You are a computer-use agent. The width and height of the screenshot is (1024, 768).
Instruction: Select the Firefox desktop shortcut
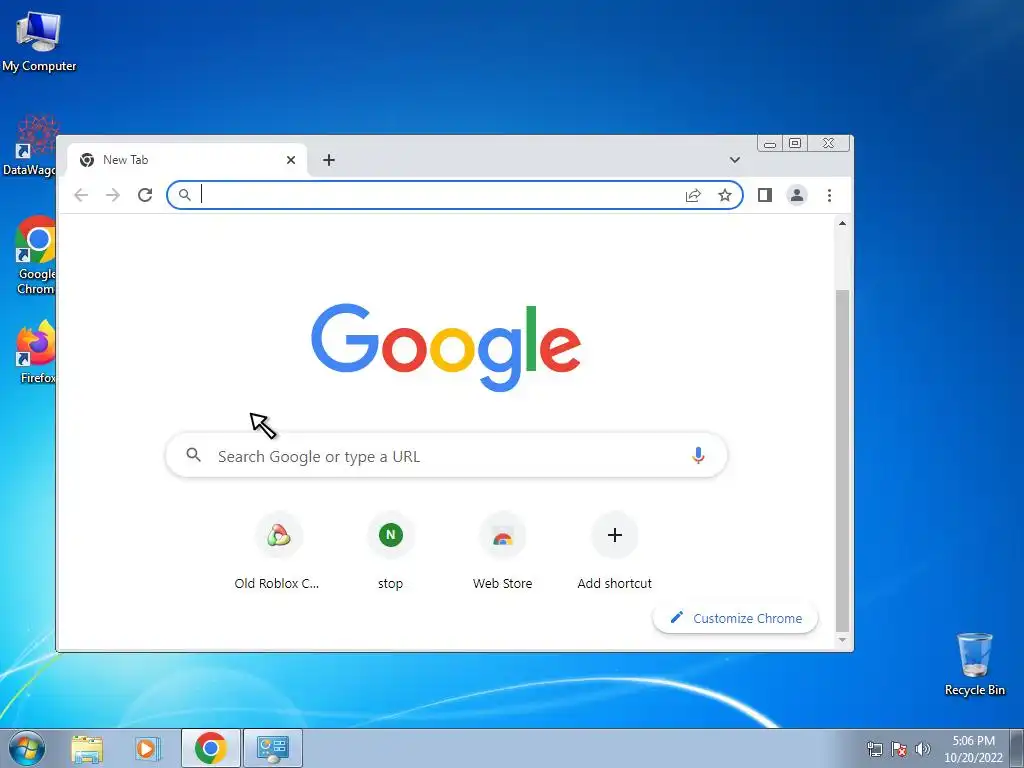pyautogui.click(x=37, y=351)
